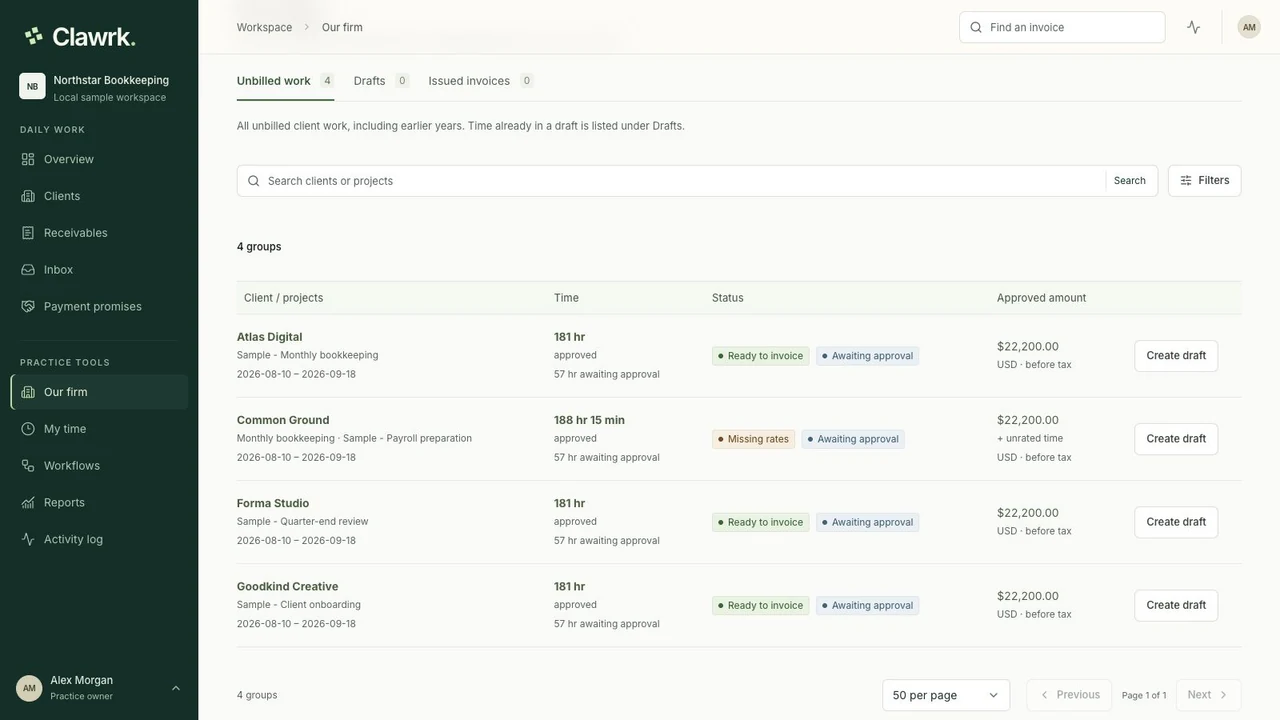This screenshot has height=720, width=1280.
Task: Click the Search button in clients search
Action: pyautogui.click(x=1130, y=181)
